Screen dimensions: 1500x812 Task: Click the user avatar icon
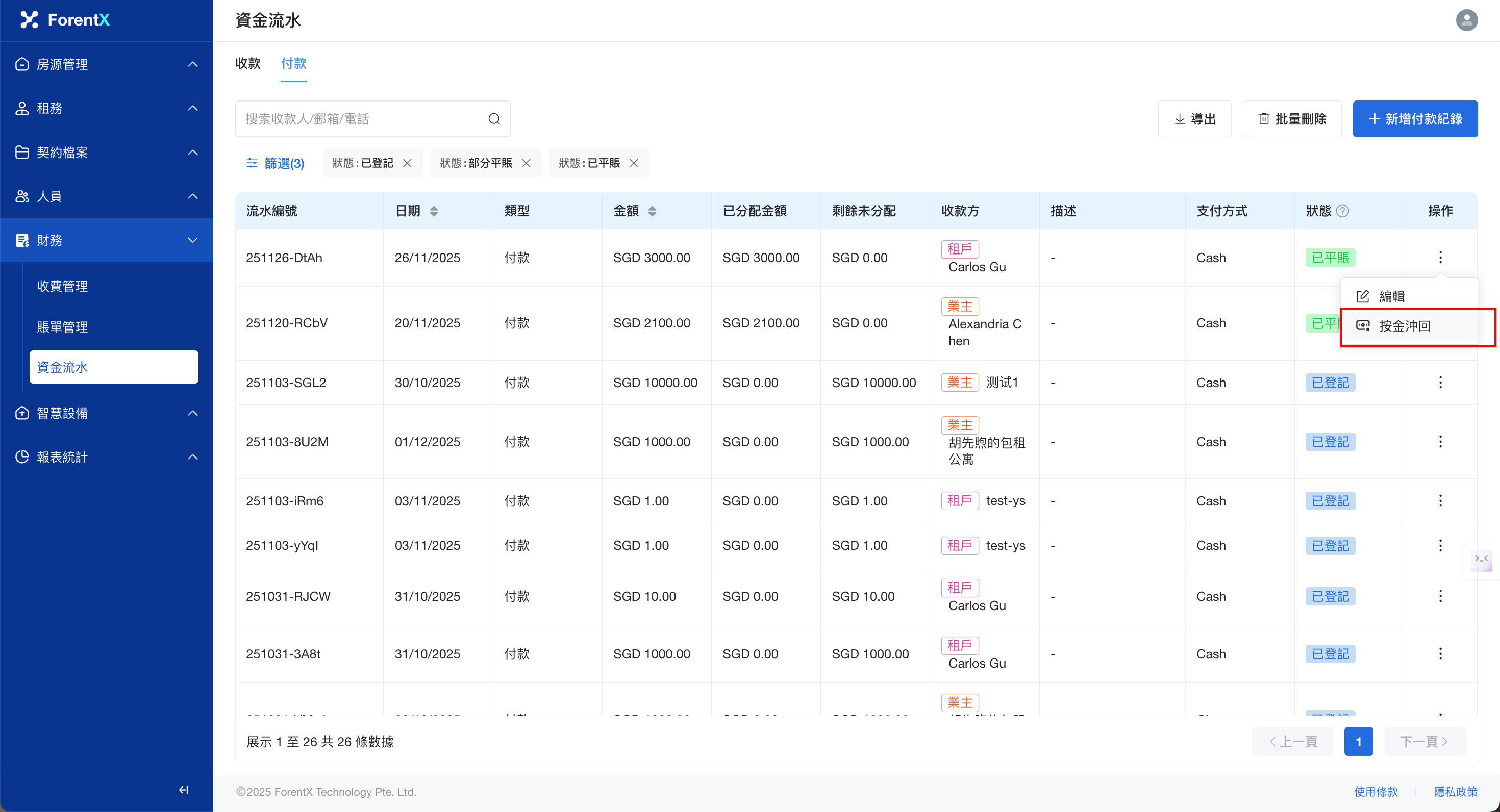[1466, 20]
